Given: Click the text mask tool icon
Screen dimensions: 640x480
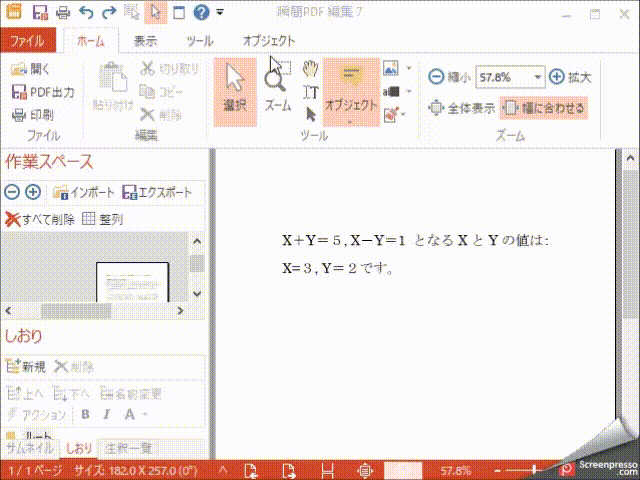Looking at the screenshot, I should coord(391,92).
